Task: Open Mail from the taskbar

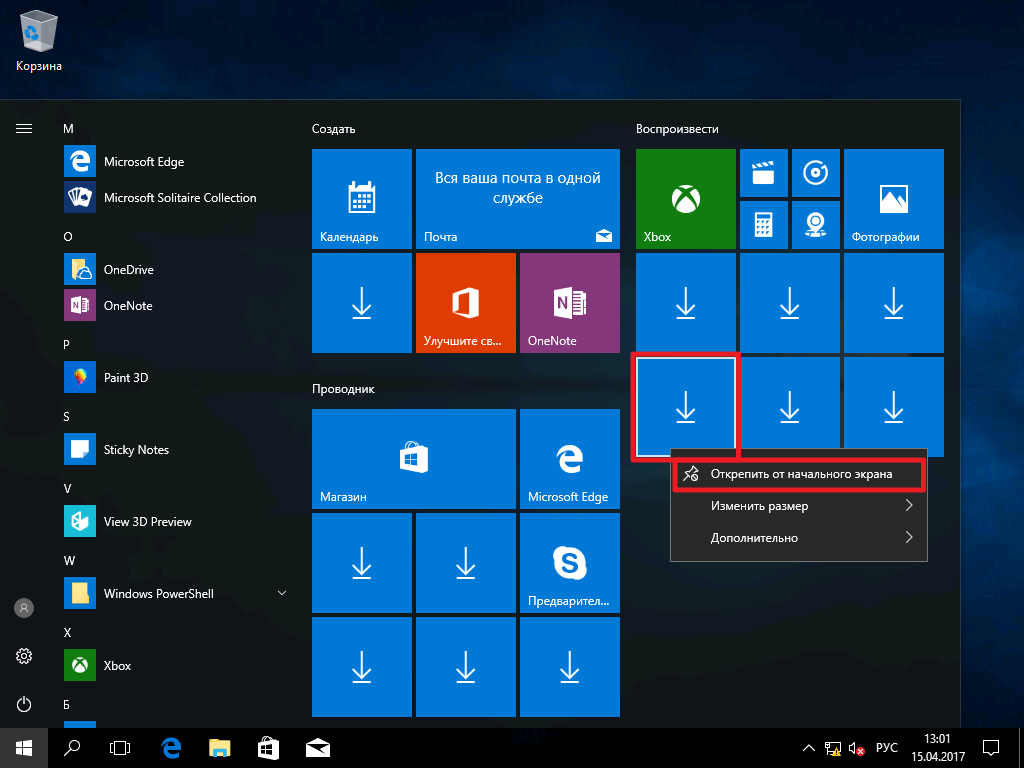Action: tap(317, 748)
